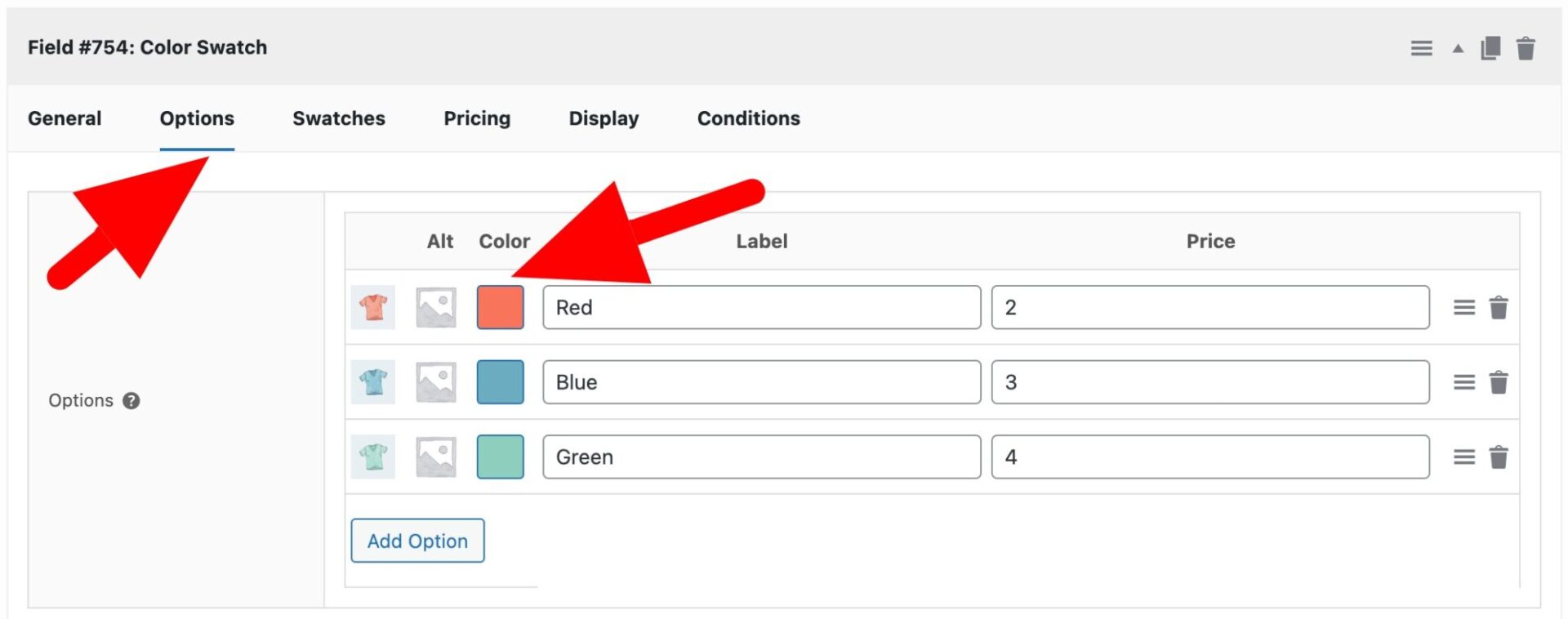1568x619 pixels.
Task: Click the image placeholder in the Blue row
Action: 434,381
